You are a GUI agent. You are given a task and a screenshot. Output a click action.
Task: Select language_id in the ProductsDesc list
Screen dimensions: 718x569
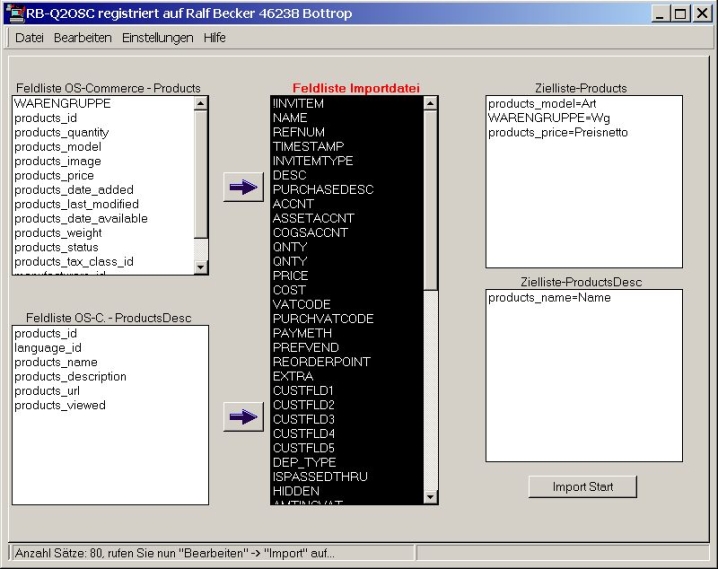pos(48,347)
